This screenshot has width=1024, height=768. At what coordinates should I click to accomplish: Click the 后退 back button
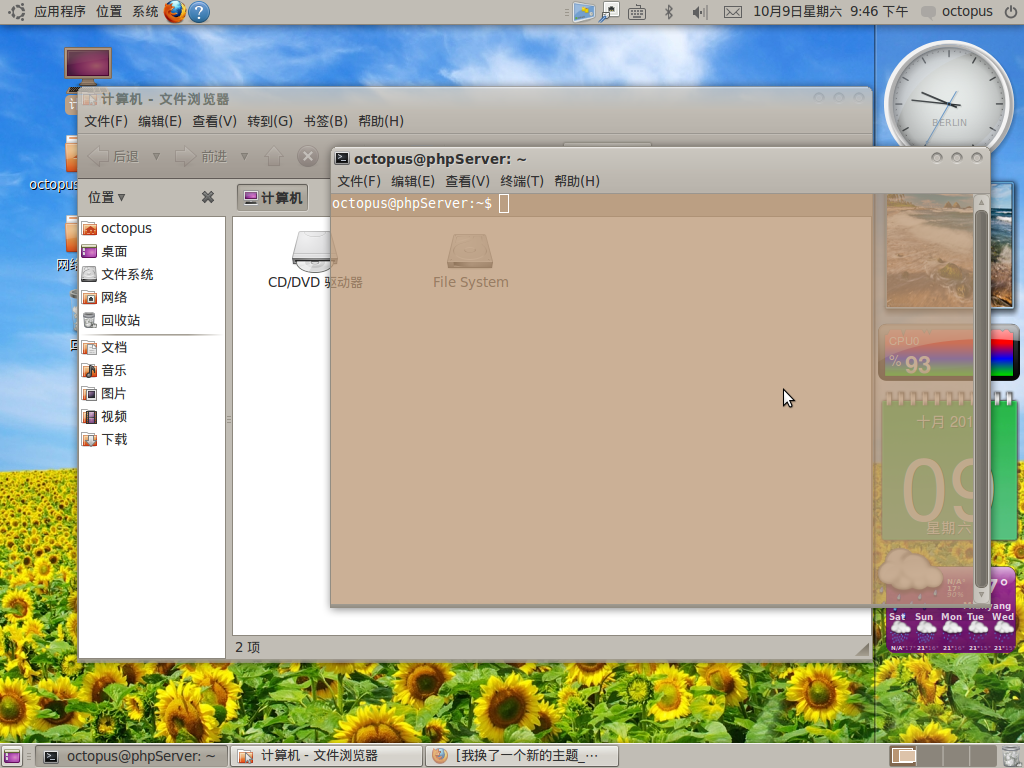pyautogui.click(x=114, y=157)
